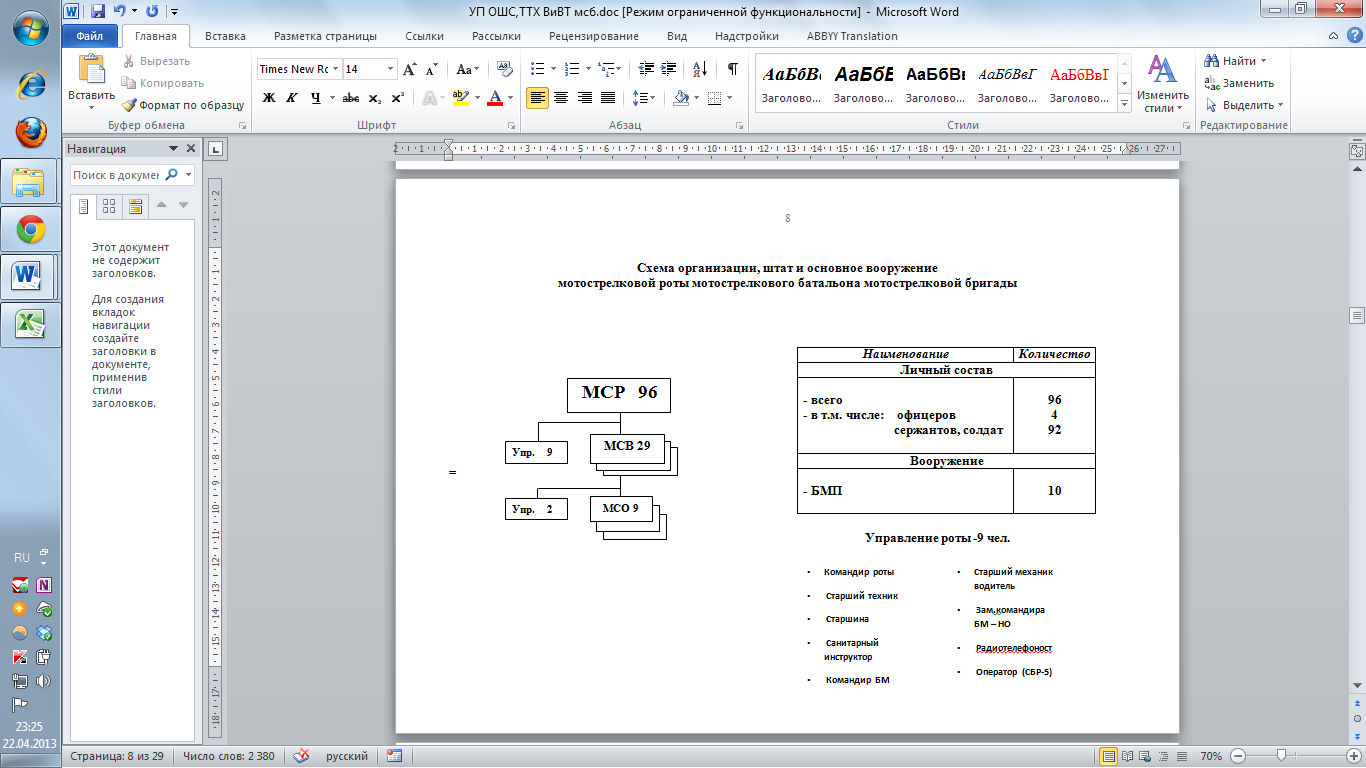Open the font size 14 dropdown
Viewport: 1366px width, 768px height.
coord(390,69)
